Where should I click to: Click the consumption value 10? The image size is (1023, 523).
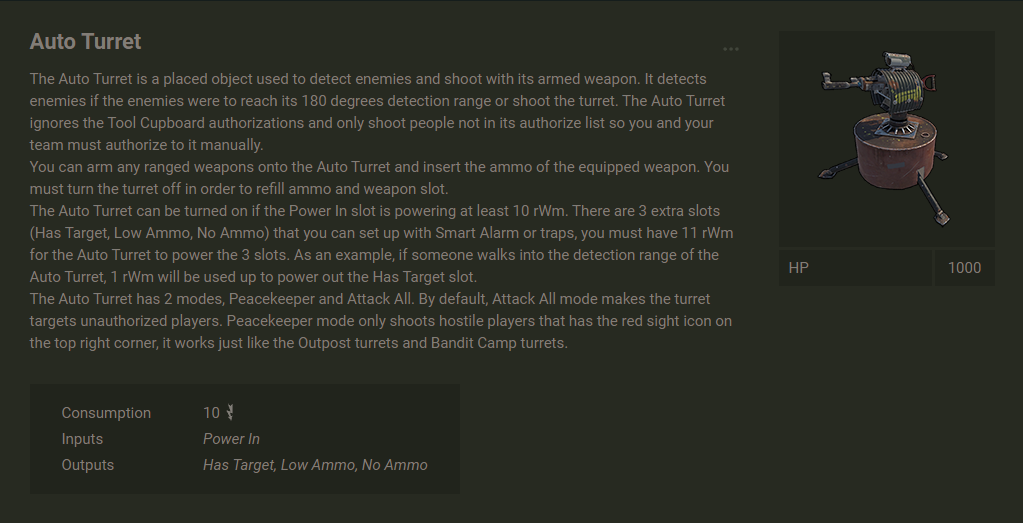211,413
